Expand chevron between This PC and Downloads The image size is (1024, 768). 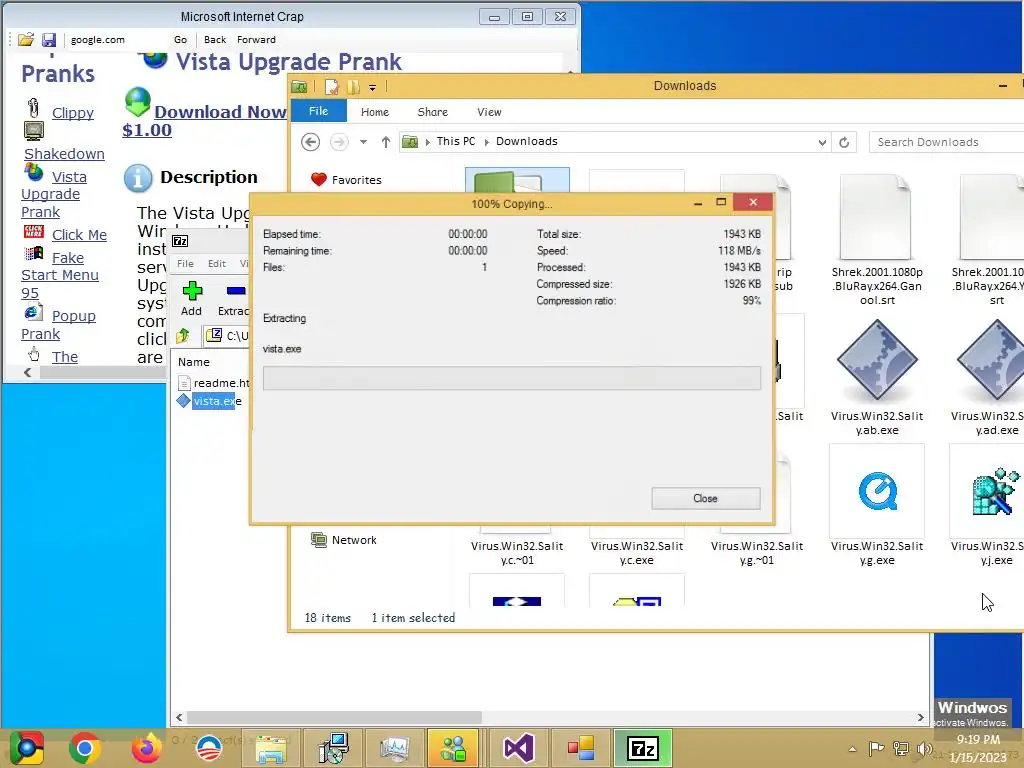(487, 142)
